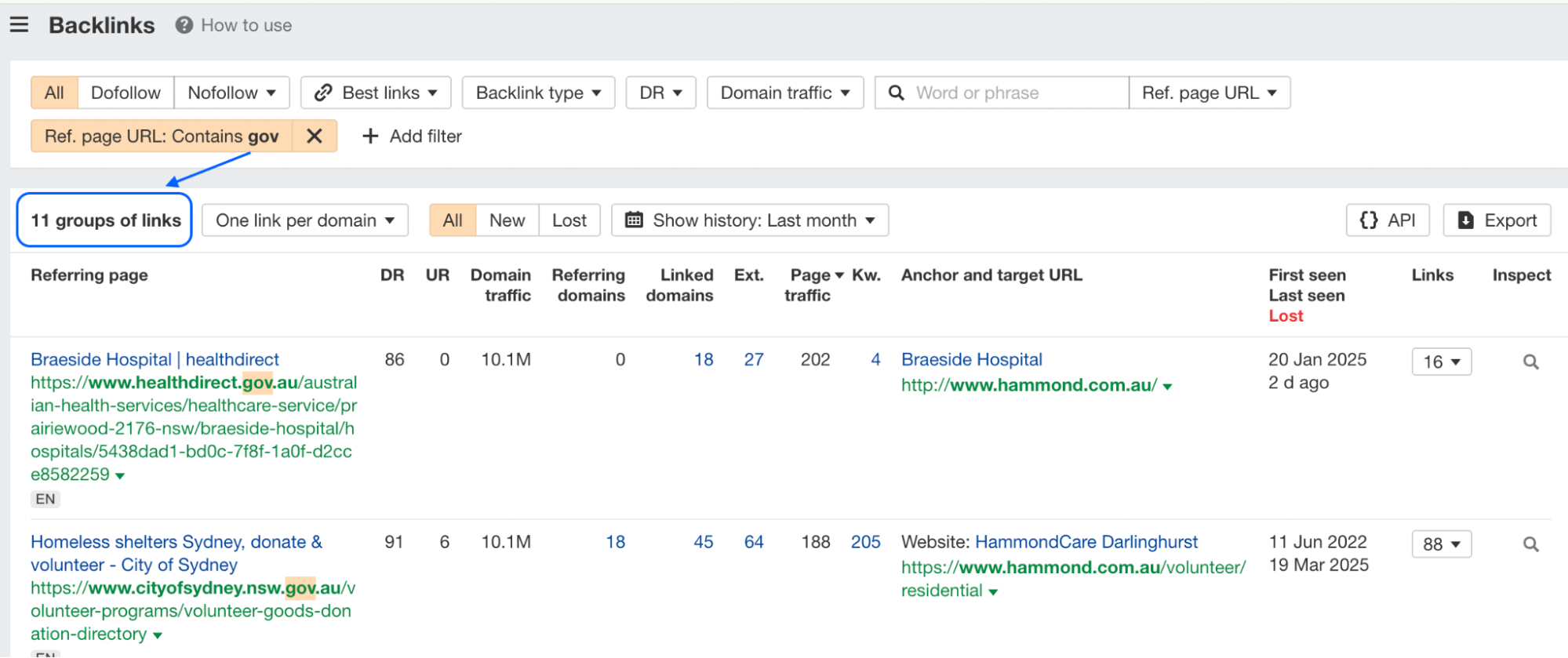Screen dimensions: 1568x658
Task: Open the Best links dropdown
Action: point(376,93)
